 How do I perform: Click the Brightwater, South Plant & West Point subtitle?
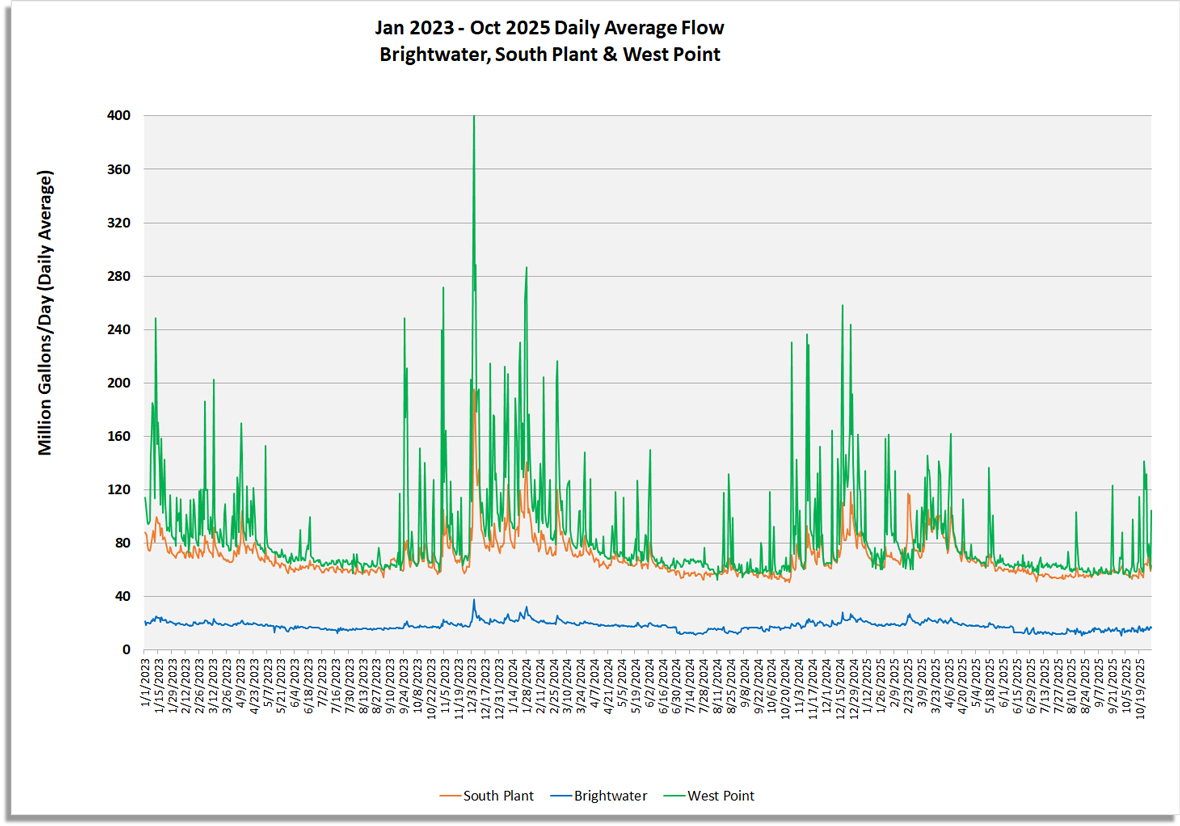(551, 55)
